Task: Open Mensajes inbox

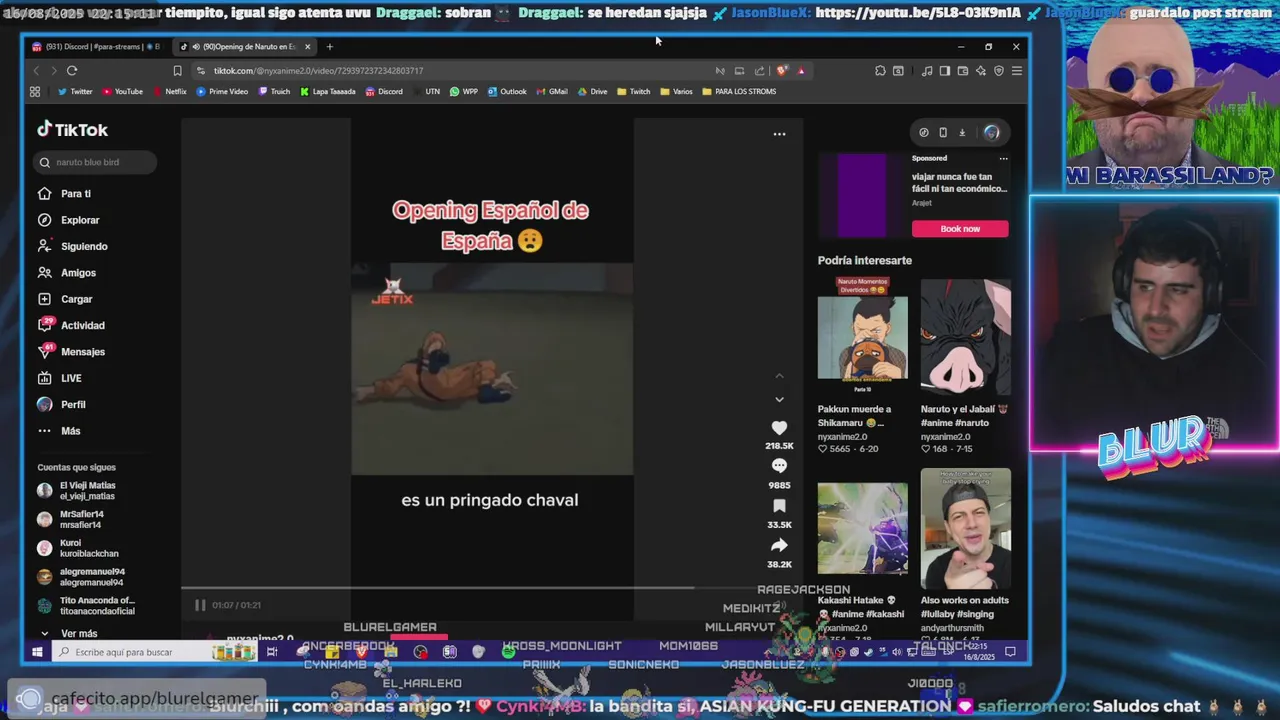Action: [70, 351]
